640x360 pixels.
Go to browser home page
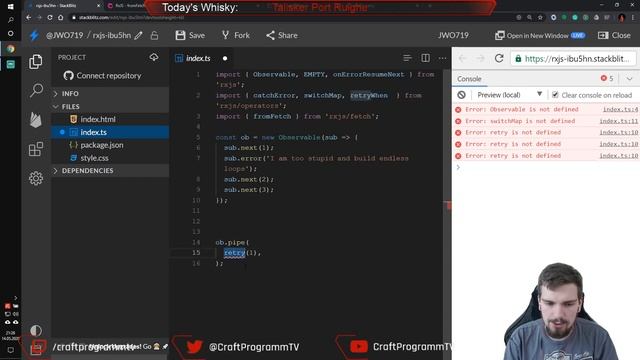(x=60, y=18)
